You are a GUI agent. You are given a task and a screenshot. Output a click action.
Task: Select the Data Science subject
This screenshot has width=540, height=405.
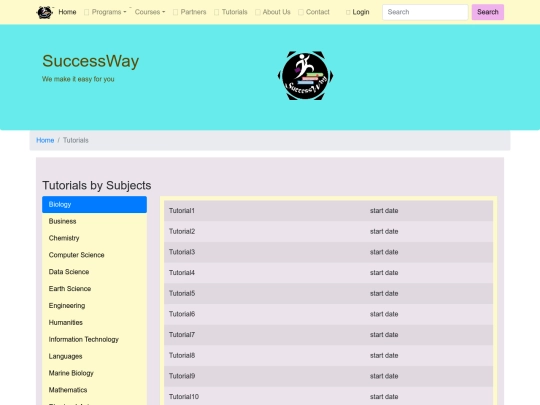(x=94, y=272)
